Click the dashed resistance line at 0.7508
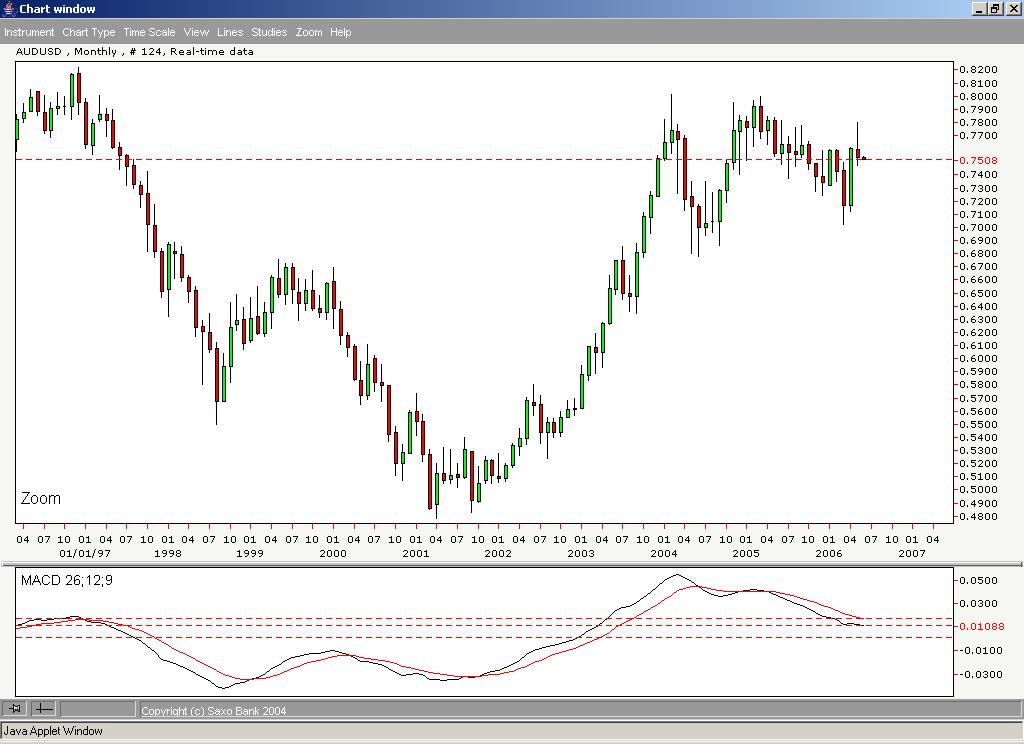This screenshot has height=744, width=1024. pos(400,157)
